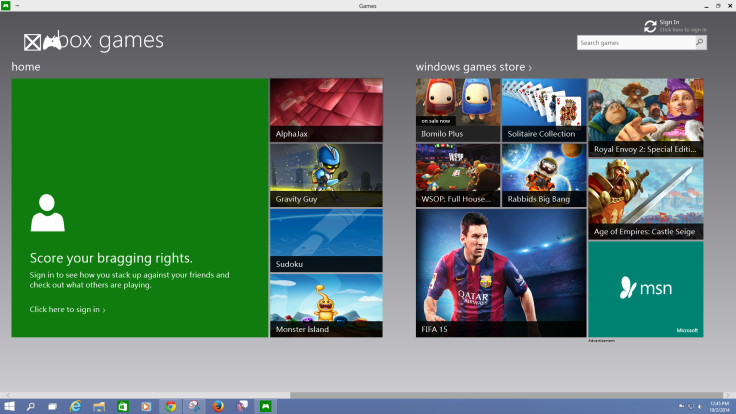The height and width of the screenshot is (414, 736).
Task: Click the search magnifier button
Action: point(700,42)
